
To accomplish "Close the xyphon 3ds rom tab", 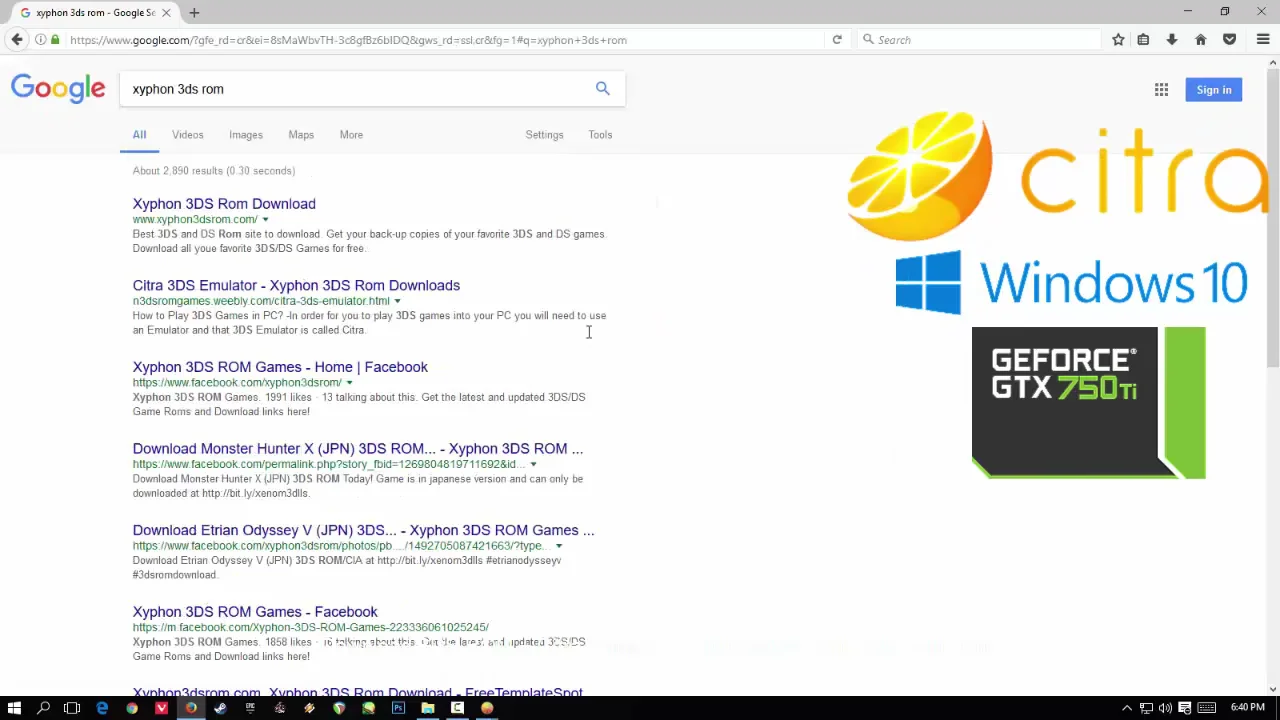I will point(166,13).
